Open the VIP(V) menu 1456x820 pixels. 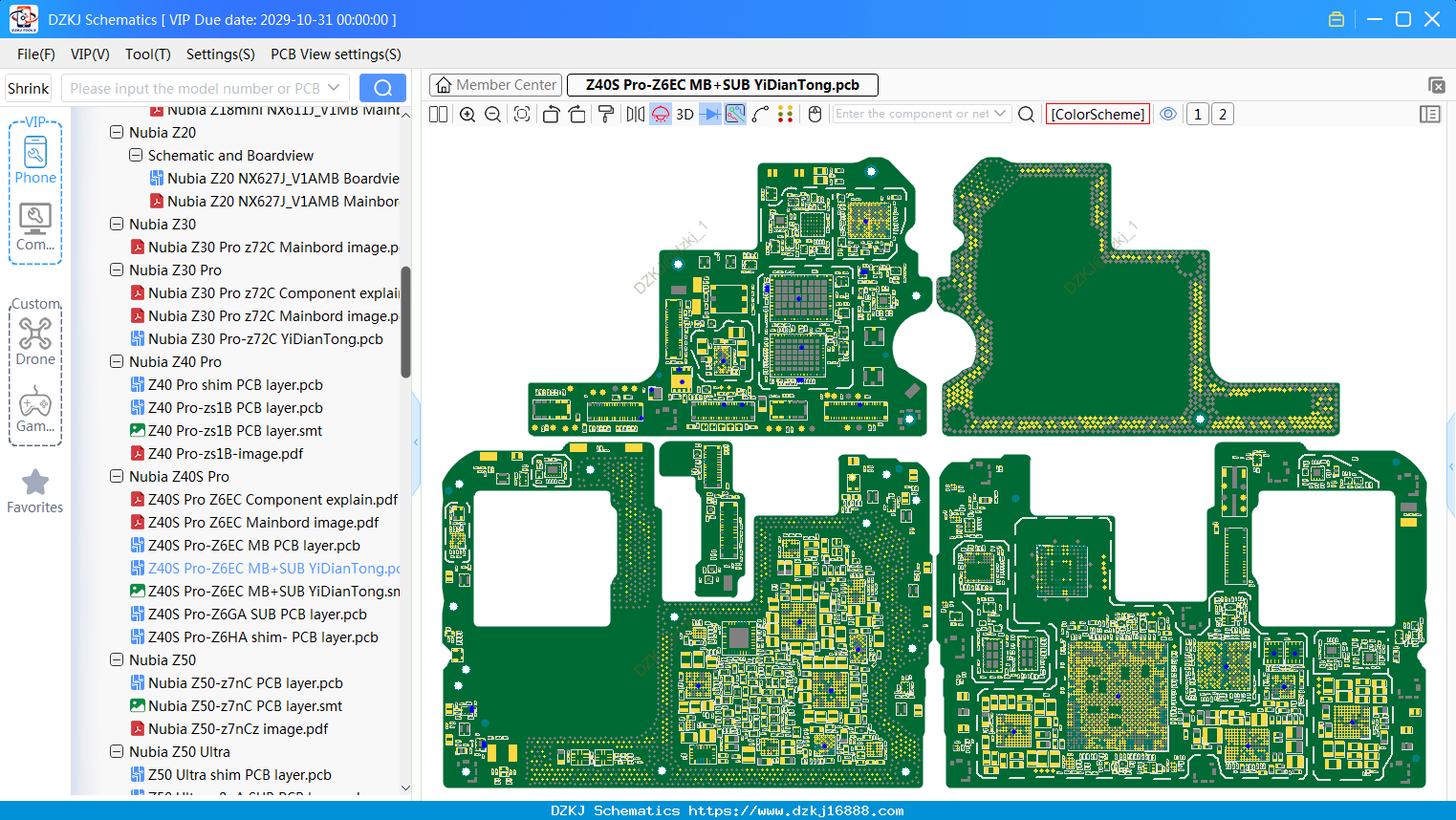coord(90,54)
